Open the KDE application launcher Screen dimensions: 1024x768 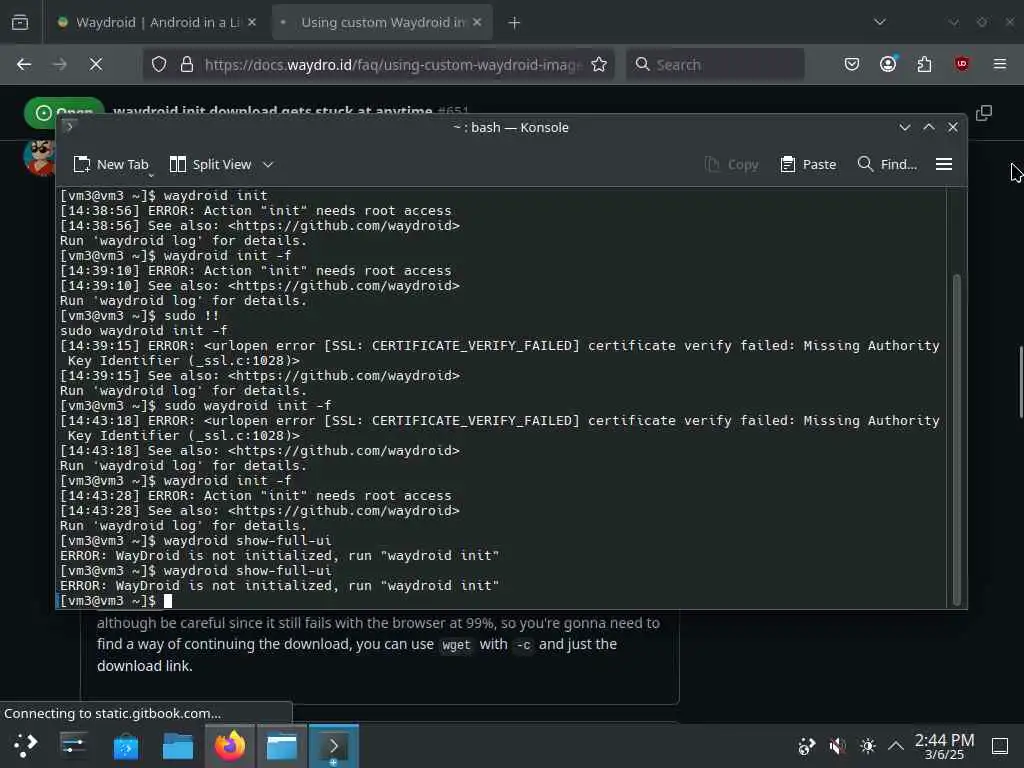[25, 746]
